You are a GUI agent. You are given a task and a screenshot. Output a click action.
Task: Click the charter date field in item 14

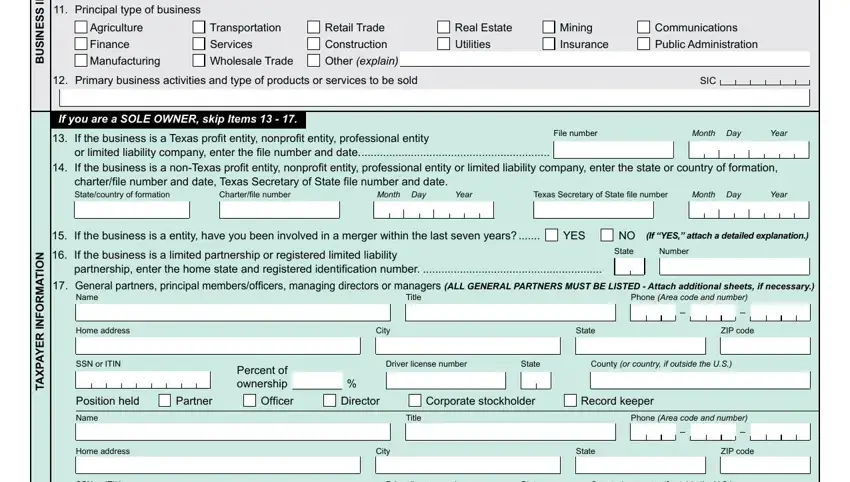[x=433, y=210]
